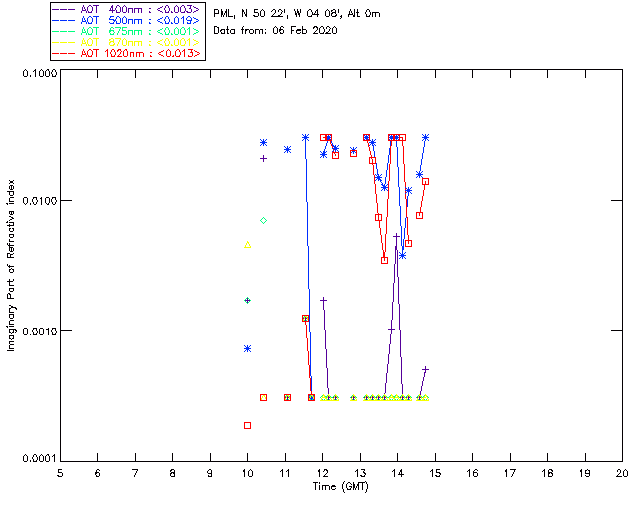
Task: Click the purple plus marker near time 10.4
Action: (264, 158)
